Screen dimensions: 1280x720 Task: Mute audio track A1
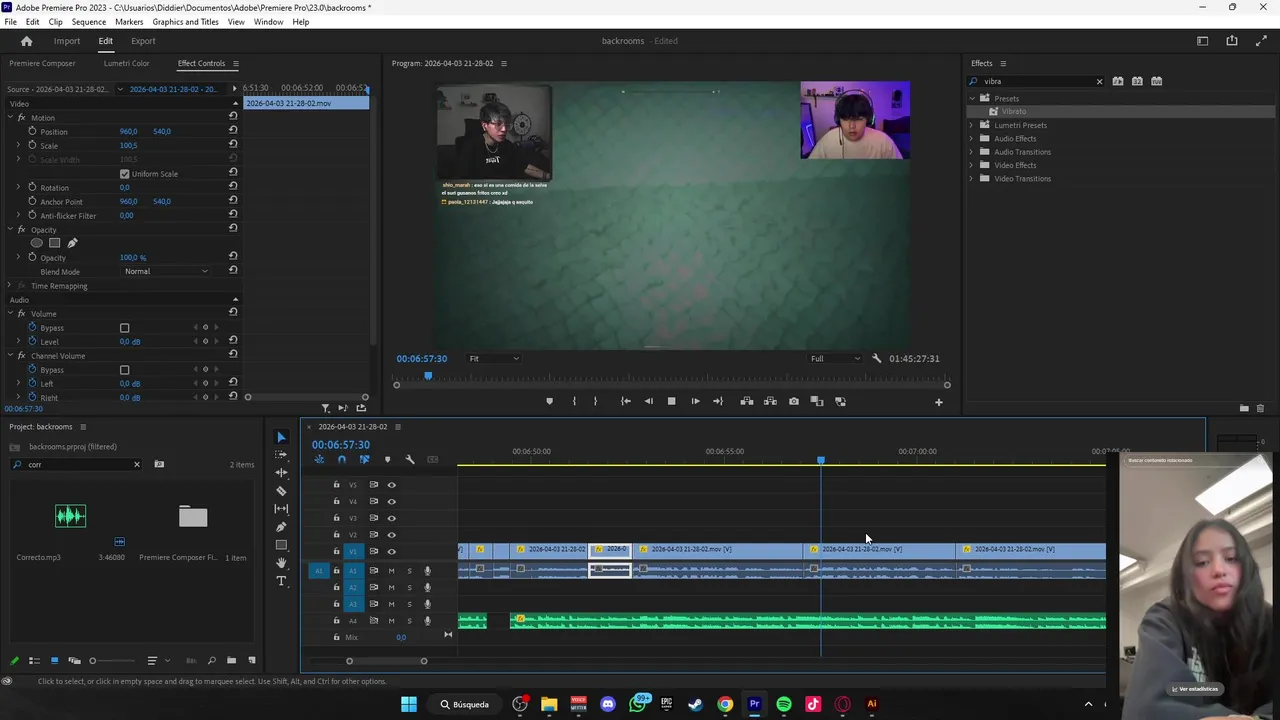(x=391, y=571)
